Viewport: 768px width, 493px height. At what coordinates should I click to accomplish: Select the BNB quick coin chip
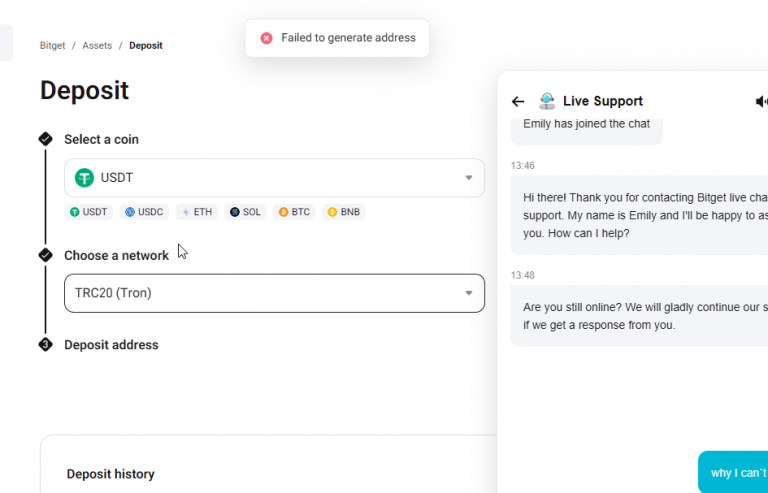pos(343,212)
